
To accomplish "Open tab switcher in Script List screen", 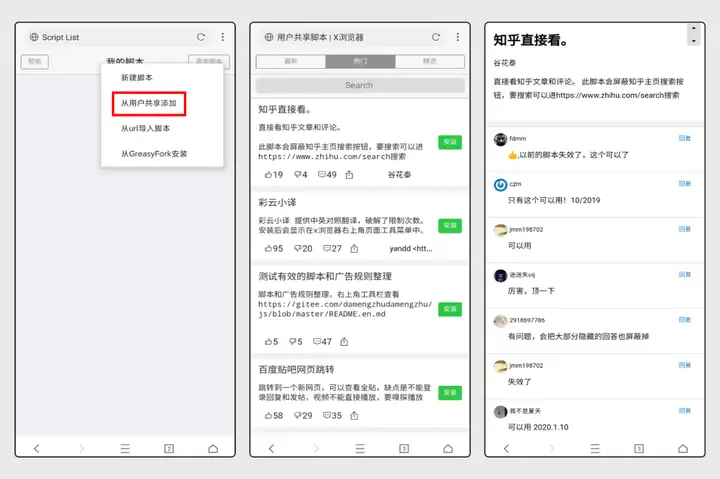I will tap(169, 448).
